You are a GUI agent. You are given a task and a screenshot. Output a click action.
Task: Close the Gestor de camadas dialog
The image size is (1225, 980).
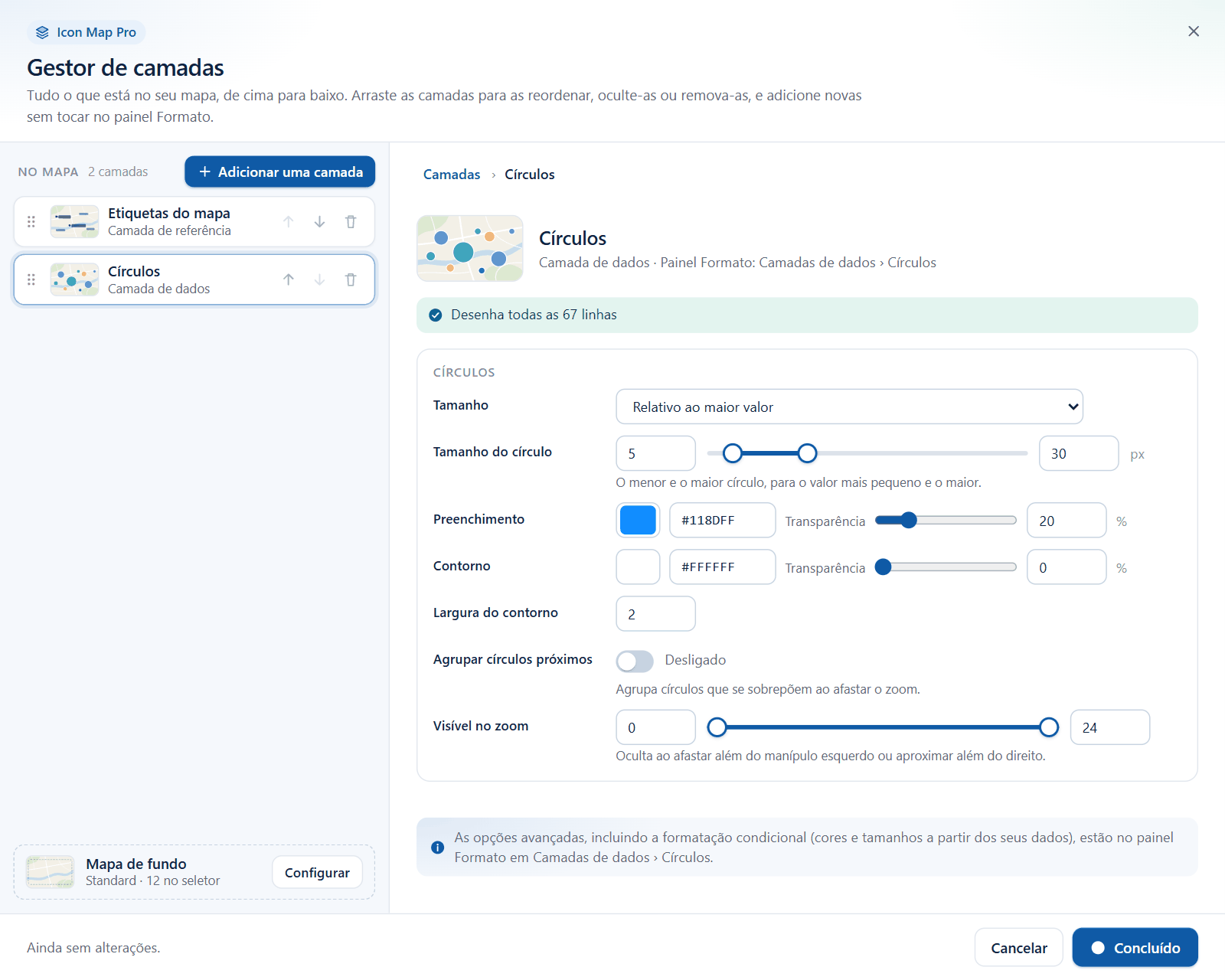(1194, 31)
